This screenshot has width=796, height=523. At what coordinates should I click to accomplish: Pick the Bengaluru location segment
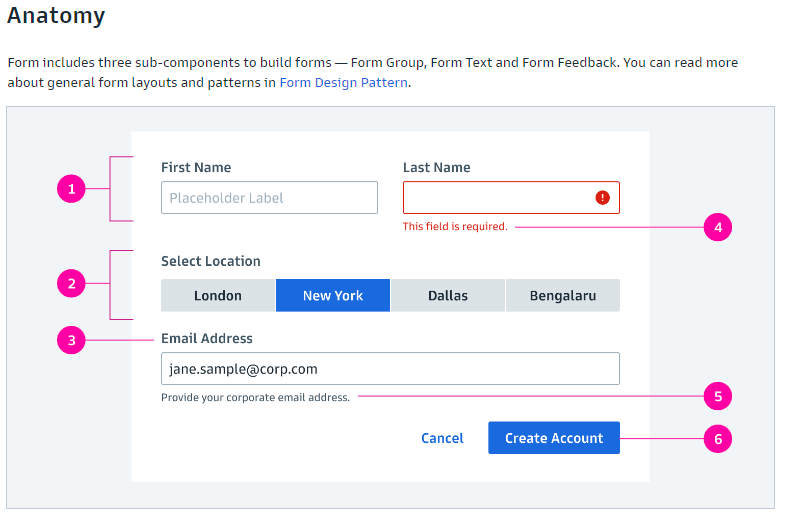(562, 296)
